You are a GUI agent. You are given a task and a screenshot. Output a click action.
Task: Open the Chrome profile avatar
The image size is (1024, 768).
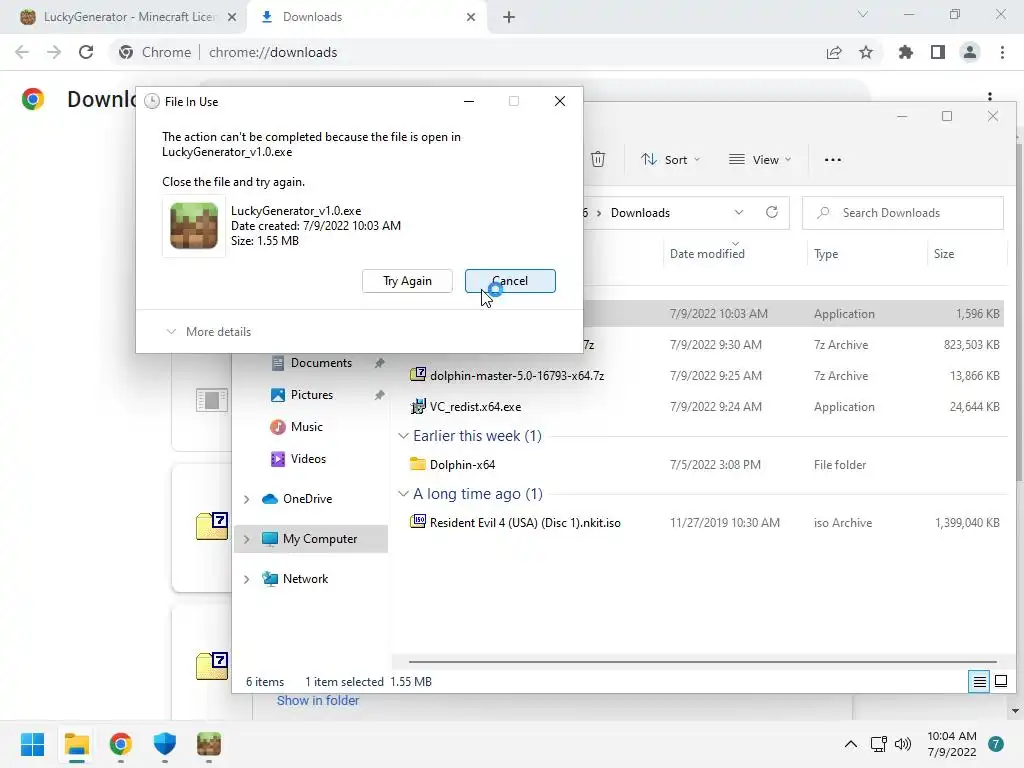point(970,52)
